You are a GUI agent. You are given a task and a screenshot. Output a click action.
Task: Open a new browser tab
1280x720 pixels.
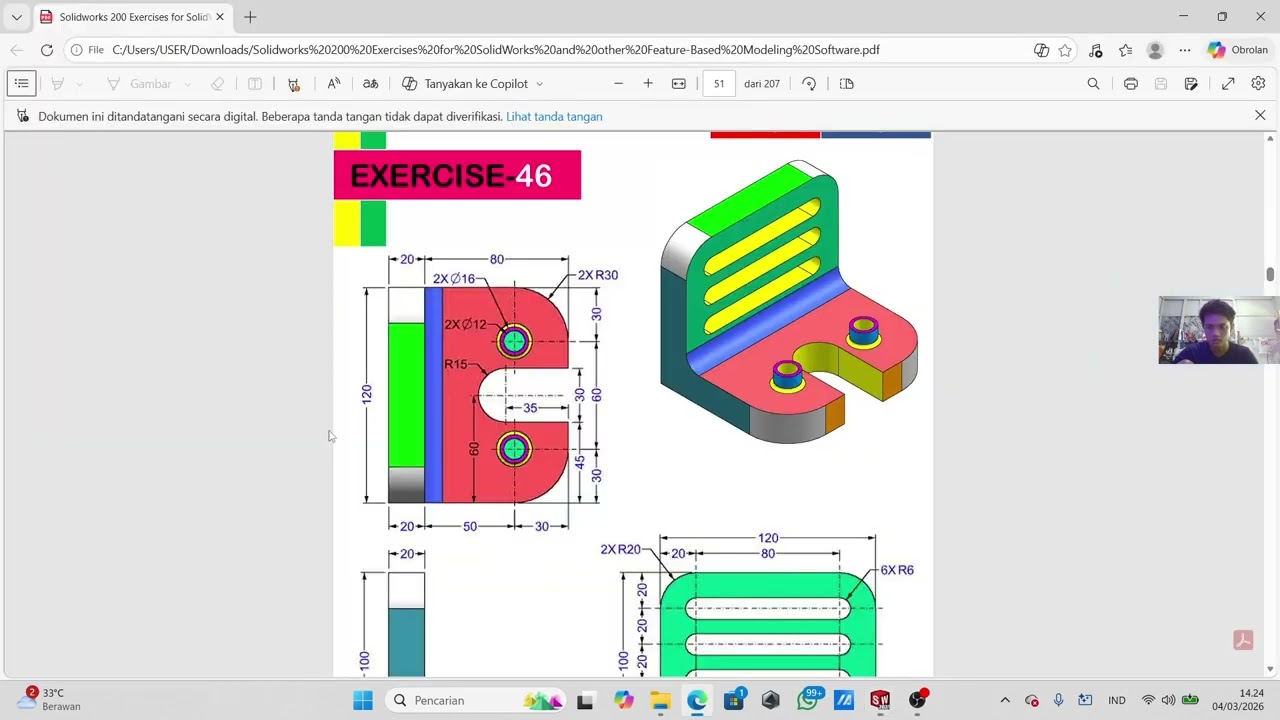tap(250, 17)
